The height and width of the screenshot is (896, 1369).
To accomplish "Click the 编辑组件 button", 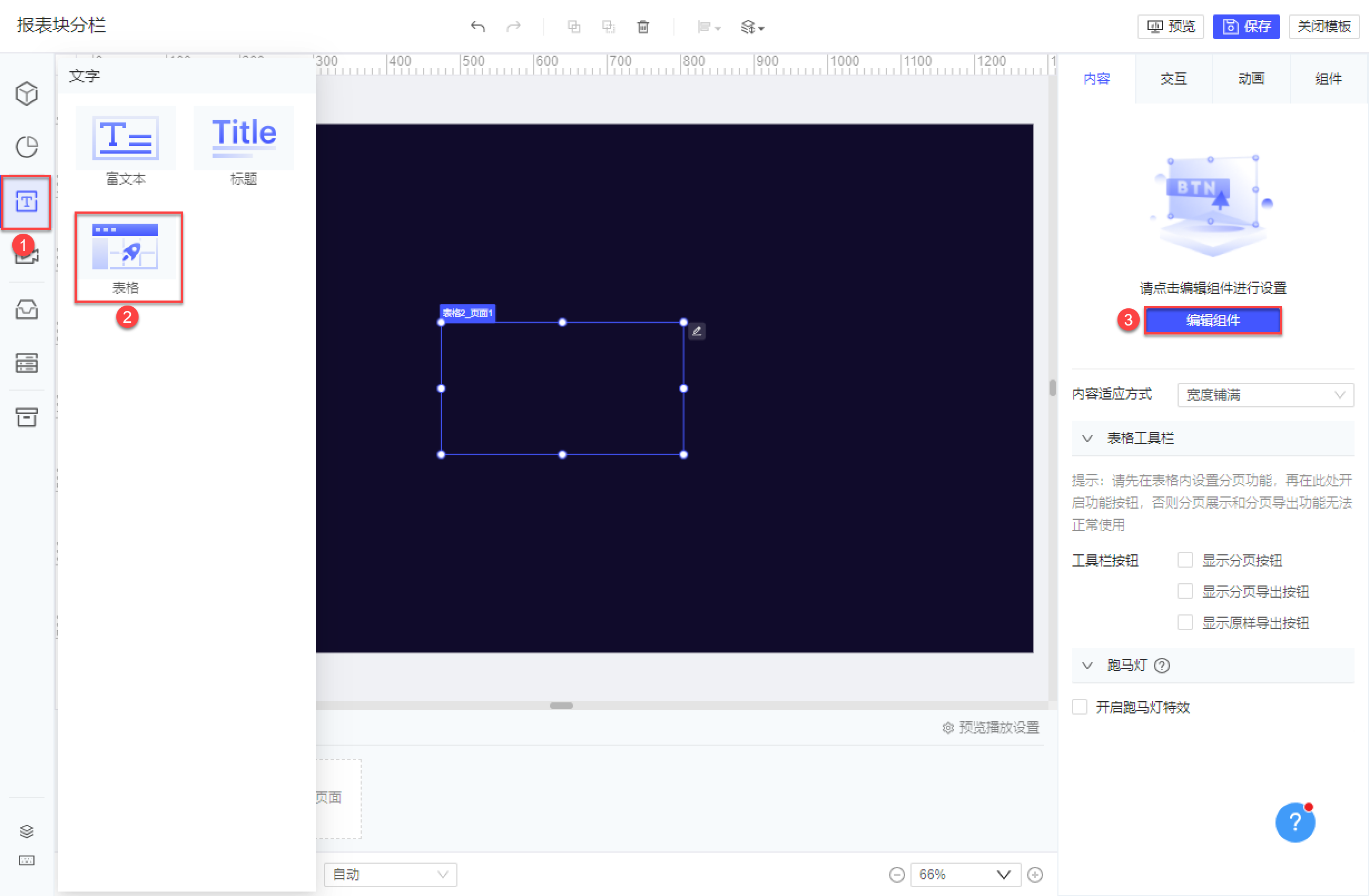I will point(1213,321).
